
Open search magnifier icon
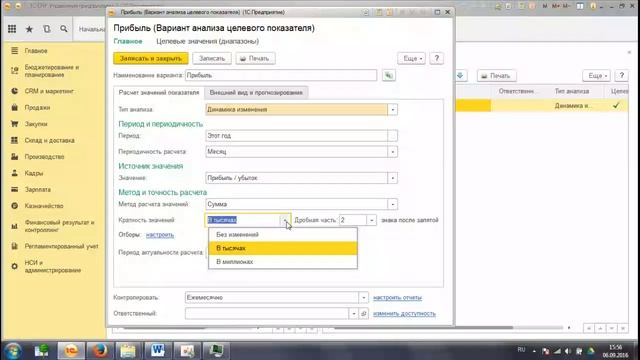coord(64,29)
